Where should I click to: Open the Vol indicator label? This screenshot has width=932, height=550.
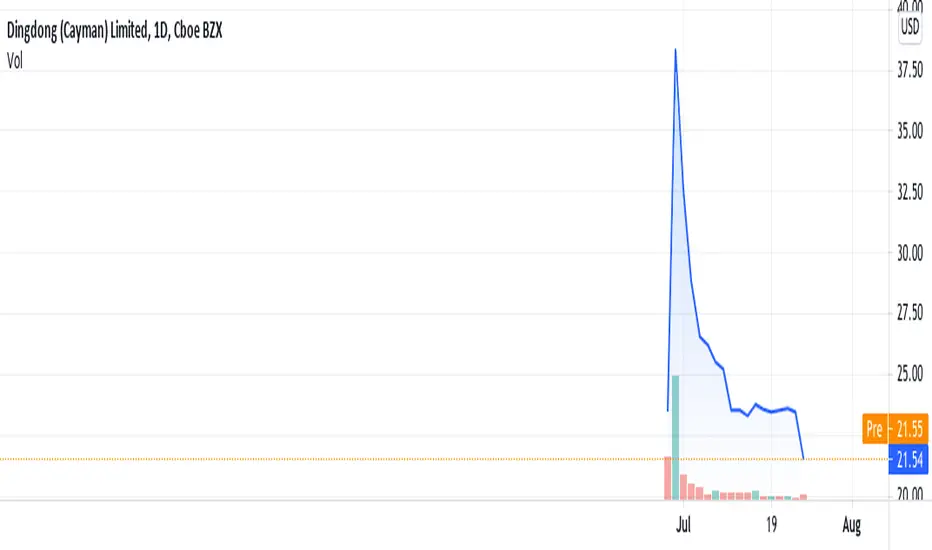click(x=15, y=61)
